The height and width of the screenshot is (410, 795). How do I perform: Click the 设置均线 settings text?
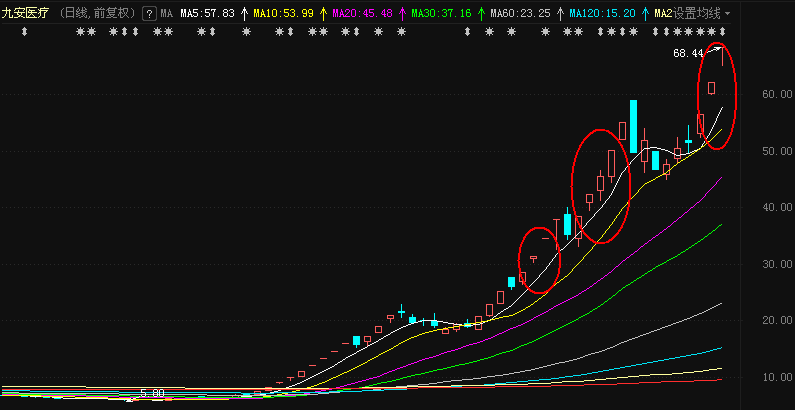(x=697, y=14)
